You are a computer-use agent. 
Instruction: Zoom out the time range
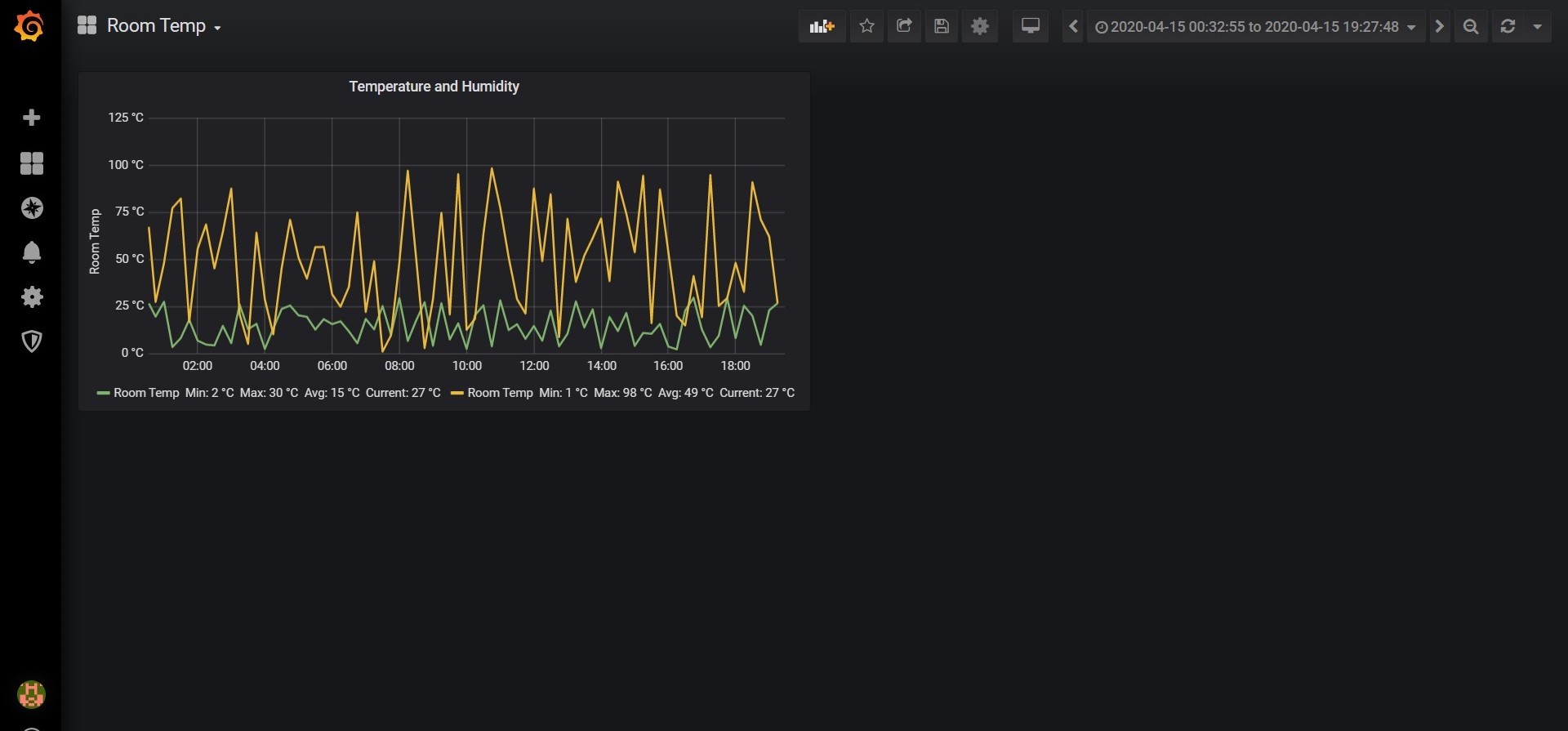1471,26
